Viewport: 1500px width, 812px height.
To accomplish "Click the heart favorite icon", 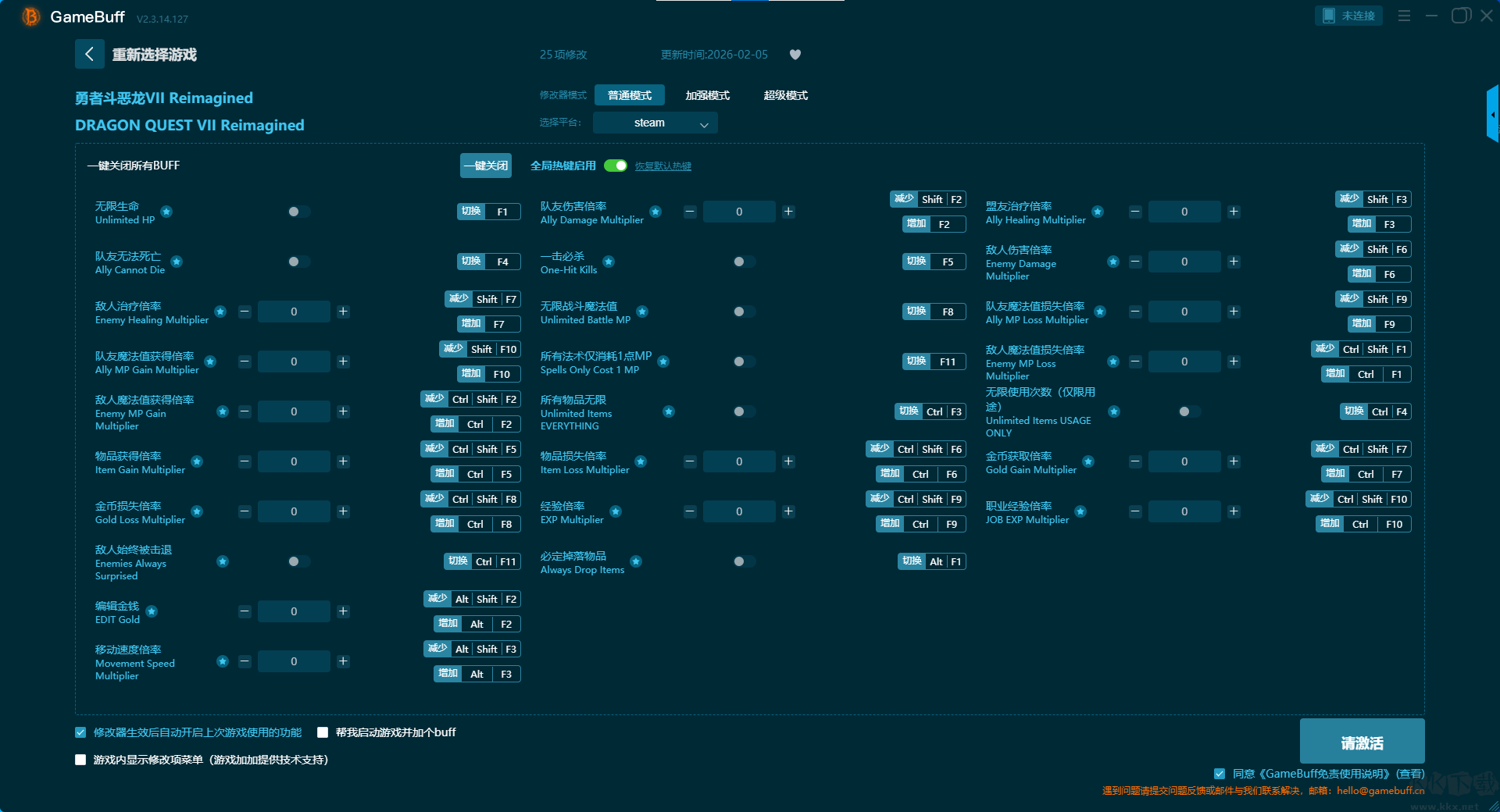I will [795, 55].
